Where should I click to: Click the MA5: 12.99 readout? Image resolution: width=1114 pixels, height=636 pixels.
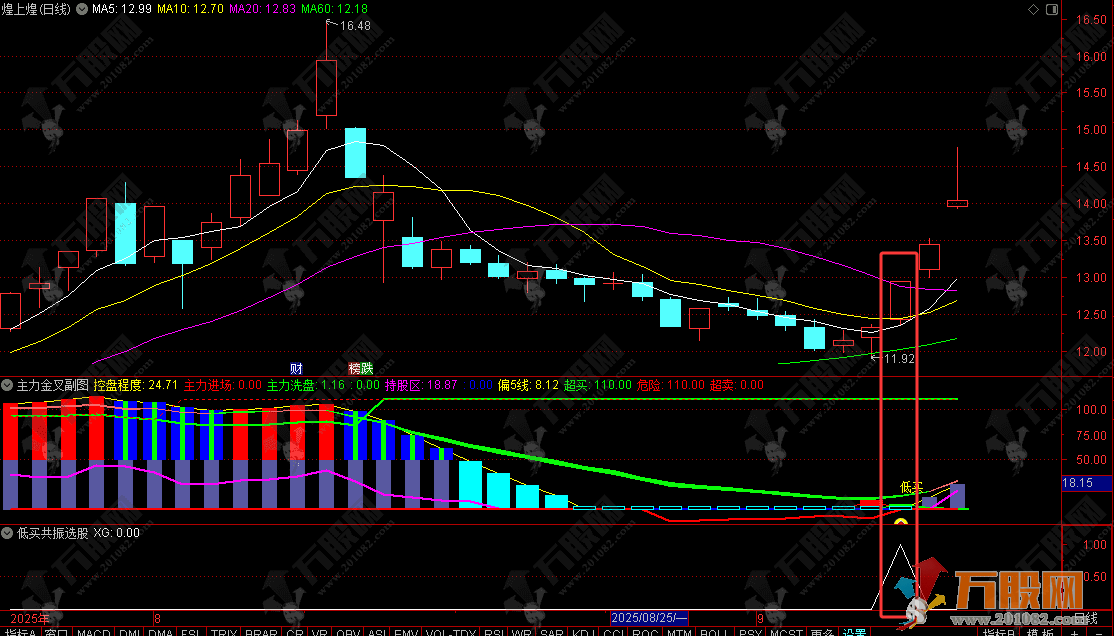[x=121, y=9]
